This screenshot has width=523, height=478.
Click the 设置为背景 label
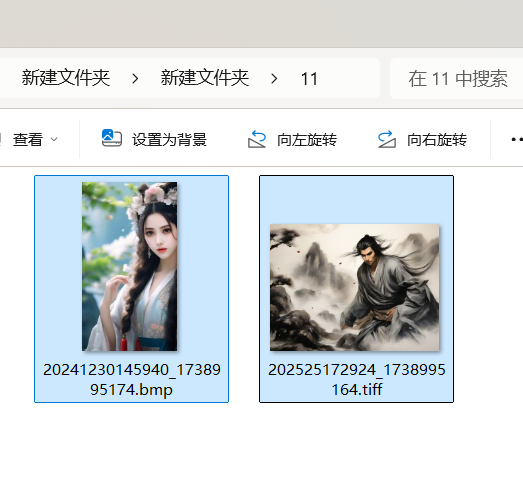tap(169, 139)
